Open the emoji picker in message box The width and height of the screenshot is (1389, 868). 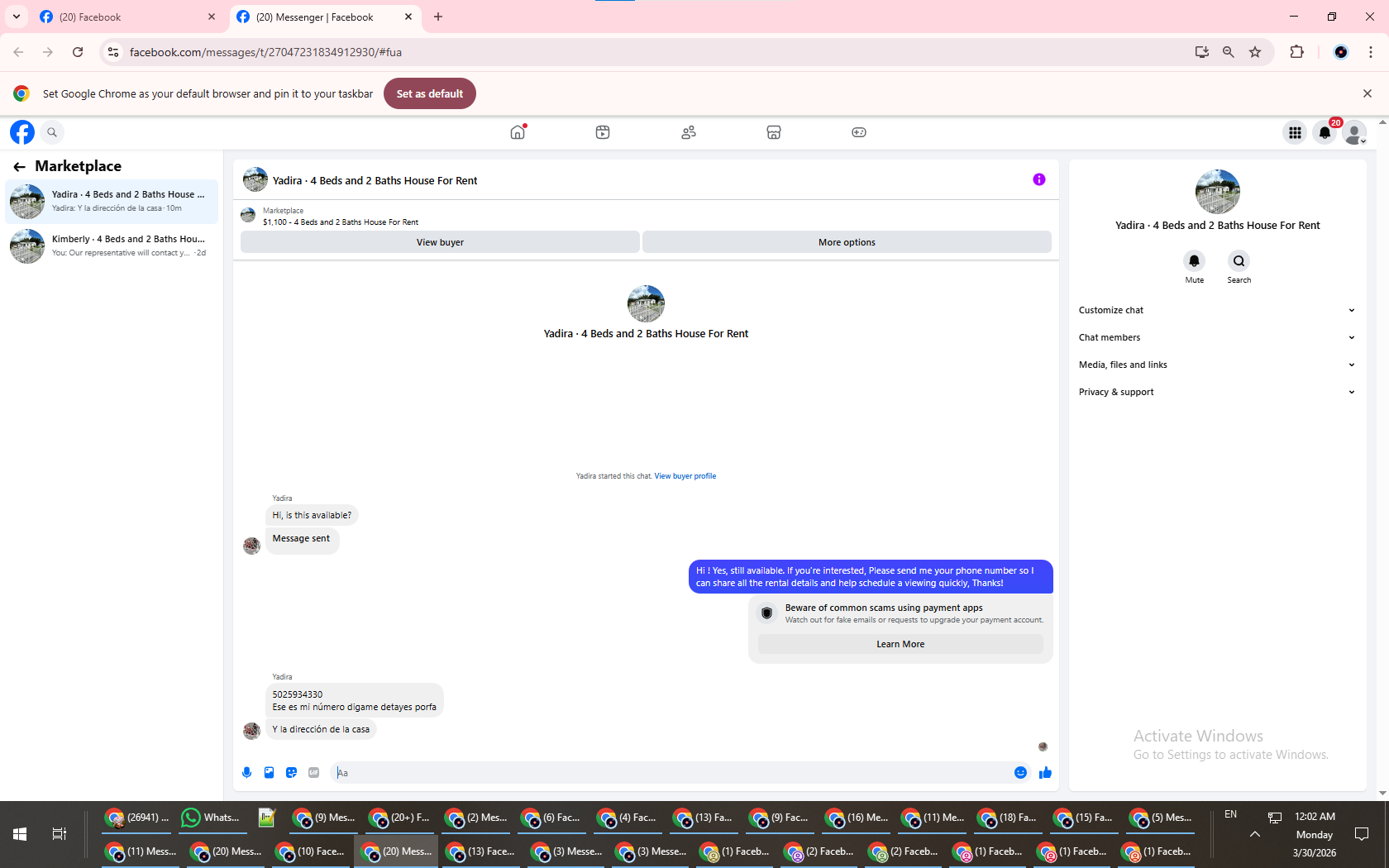(x=1020, y=773)
